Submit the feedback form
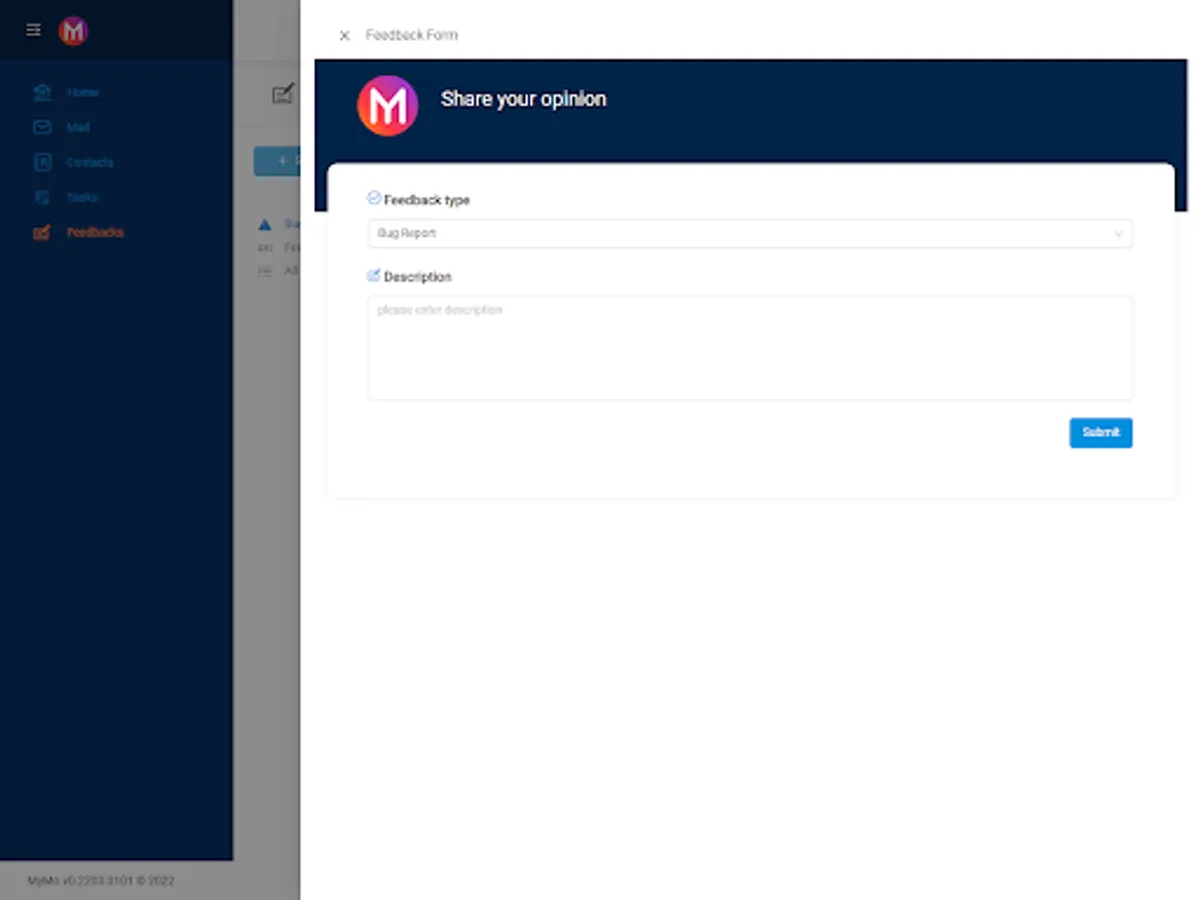 point(1101,432)
